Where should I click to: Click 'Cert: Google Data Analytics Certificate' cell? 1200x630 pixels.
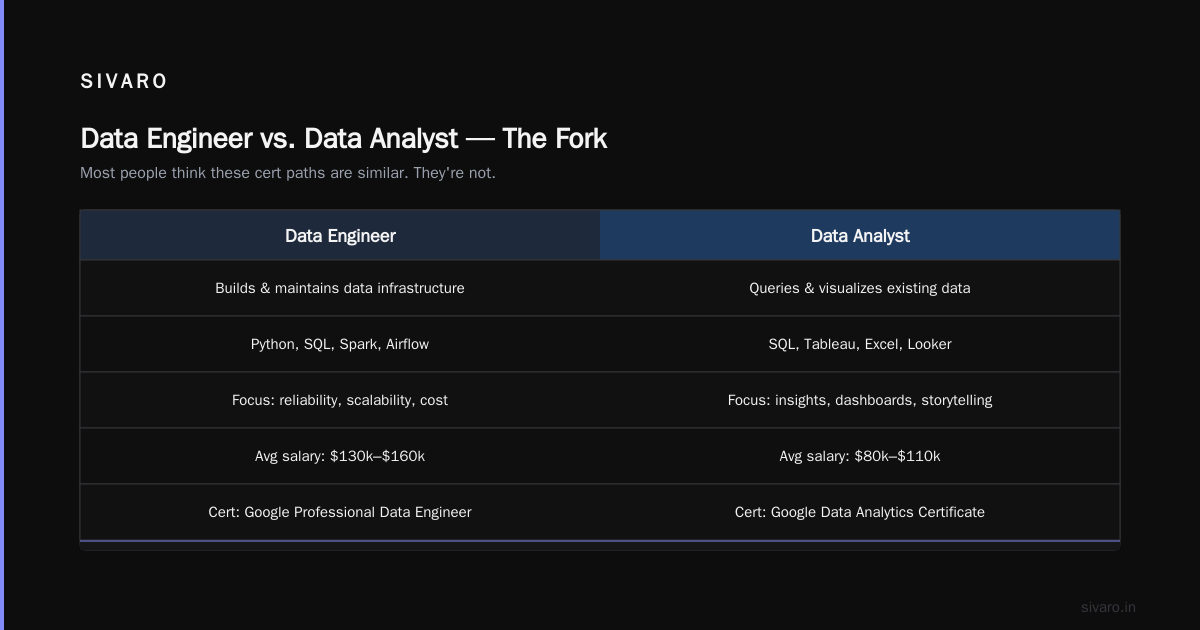coord(860,512)
